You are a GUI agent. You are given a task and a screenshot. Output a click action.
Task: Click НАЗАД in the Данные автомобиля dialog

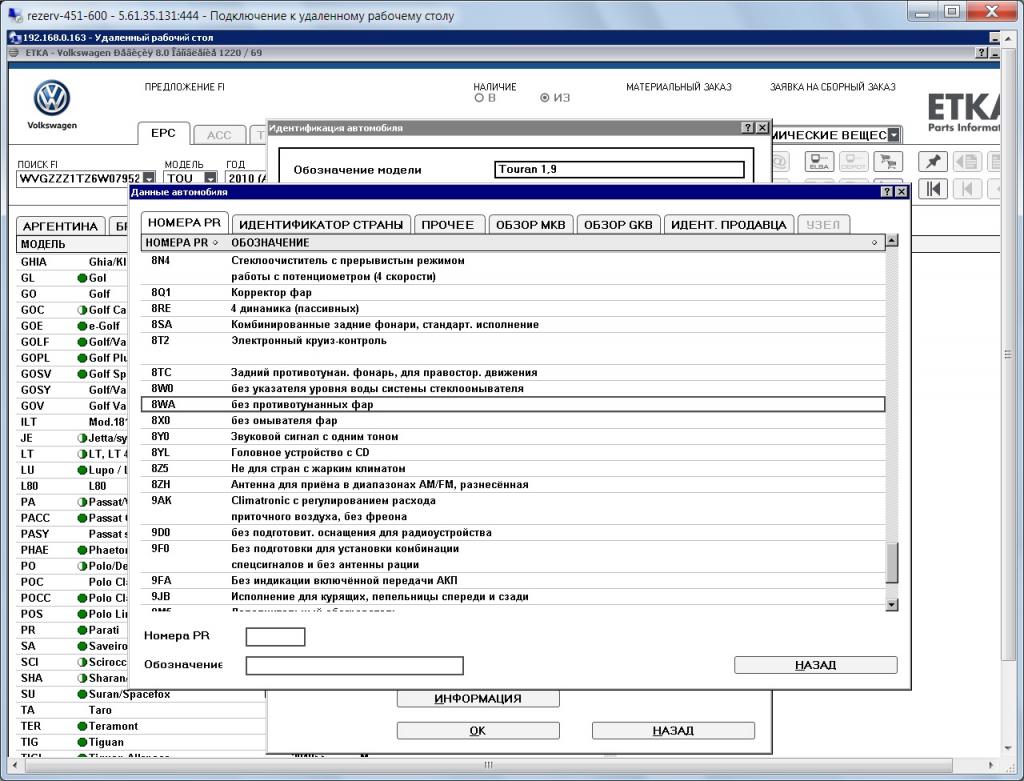coord(816,665)
